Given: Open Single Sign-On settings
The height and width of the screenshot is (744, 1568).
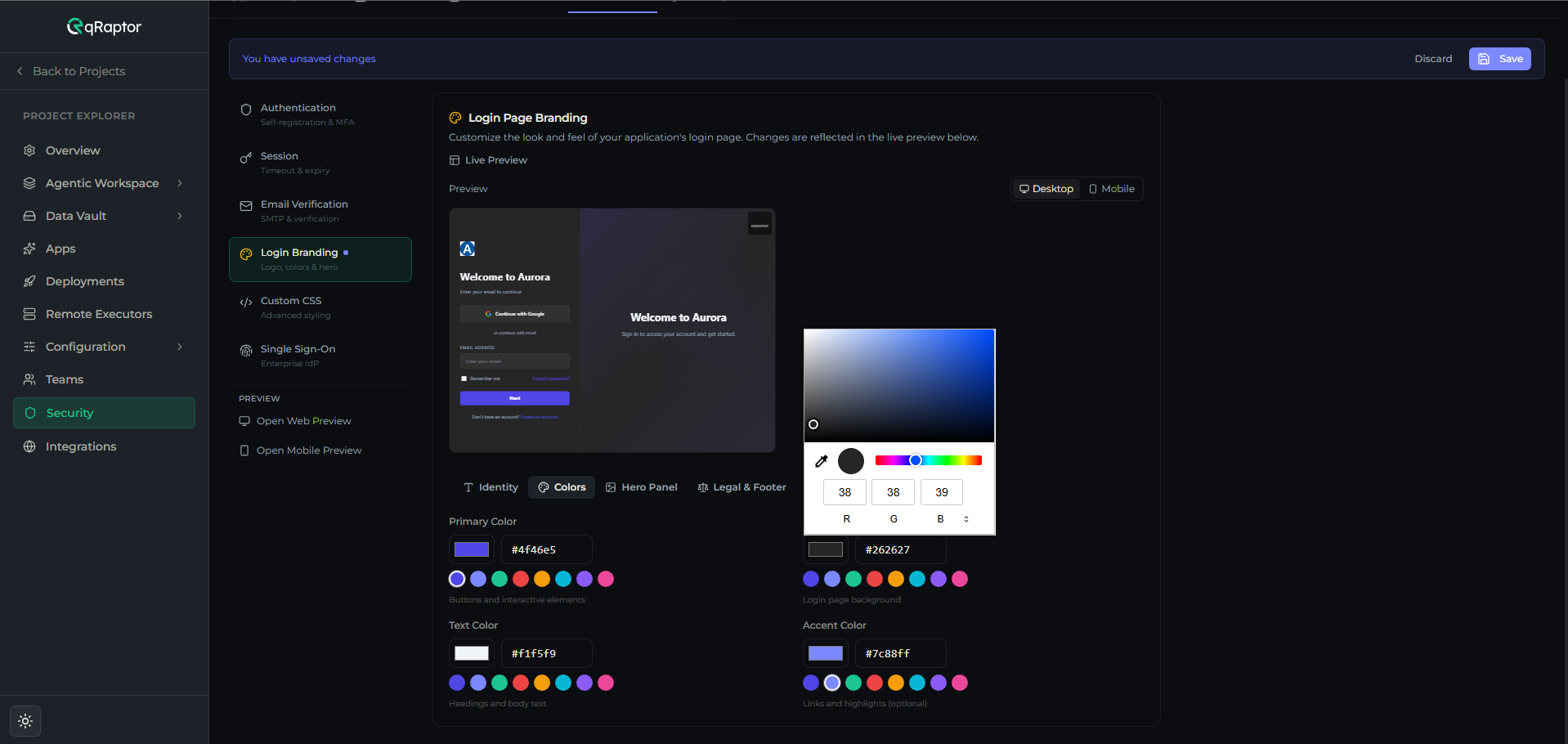Looking at the screenshot, I should [320, 356].
